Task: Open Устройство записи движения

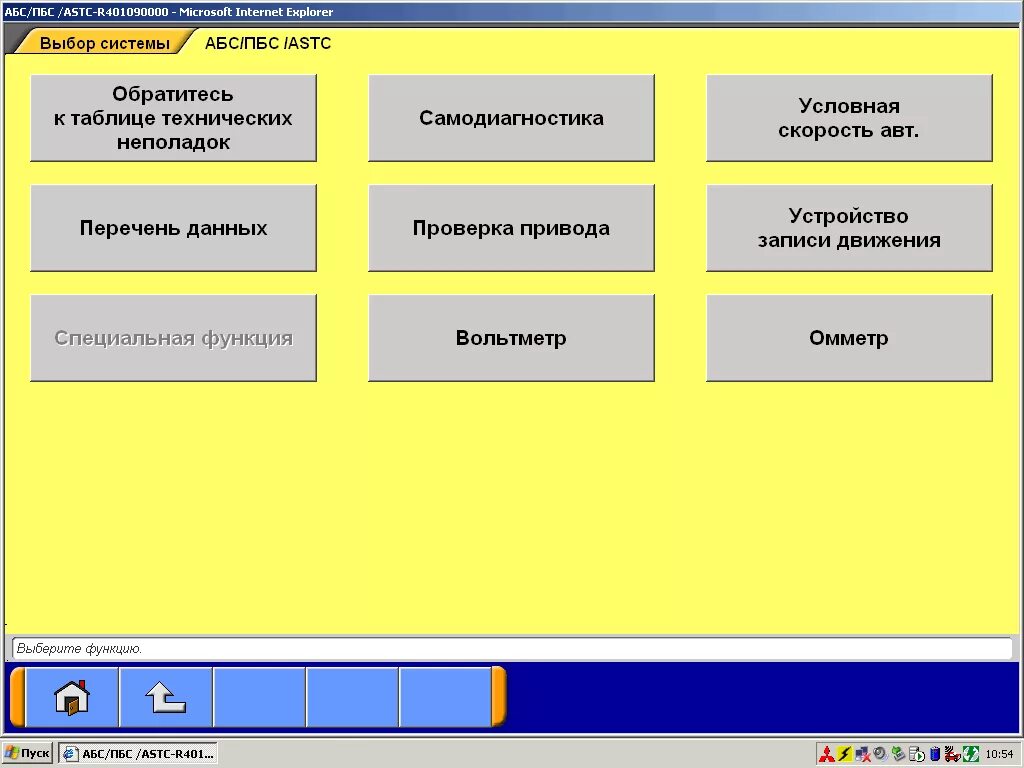Action: pos(849,228)
